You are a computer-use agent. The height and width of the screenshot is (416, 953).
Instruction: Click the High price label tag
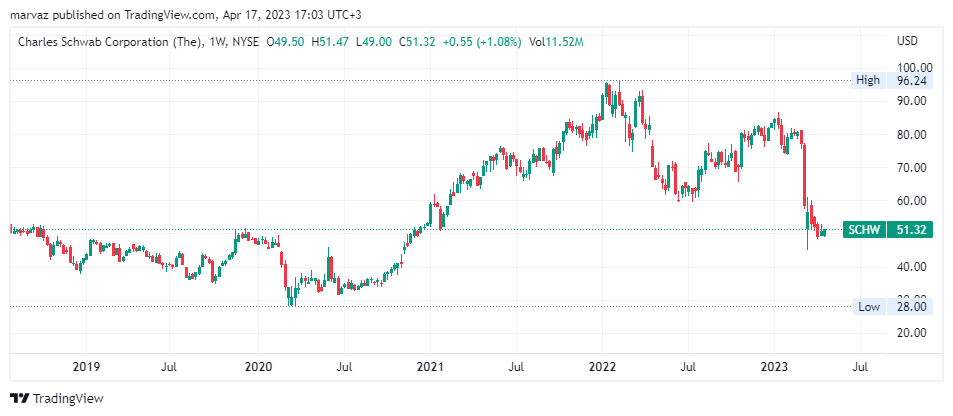[x=868, y=80]
